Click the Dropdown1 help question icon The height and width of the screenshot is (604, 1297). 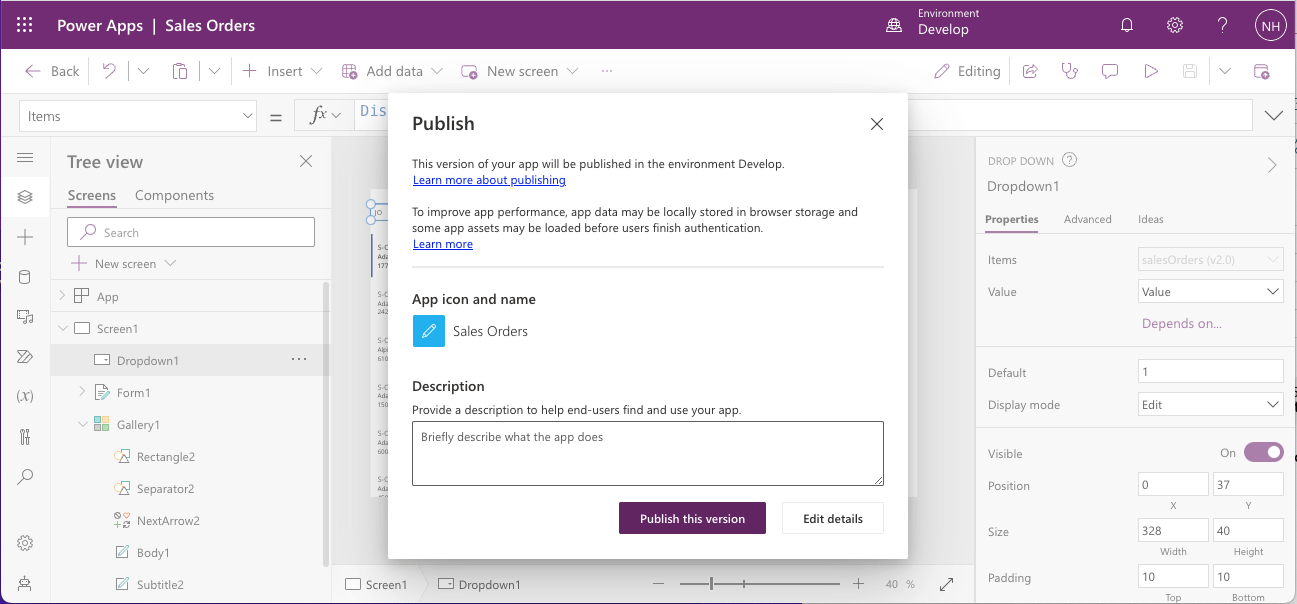click(x=1069, y=160)
